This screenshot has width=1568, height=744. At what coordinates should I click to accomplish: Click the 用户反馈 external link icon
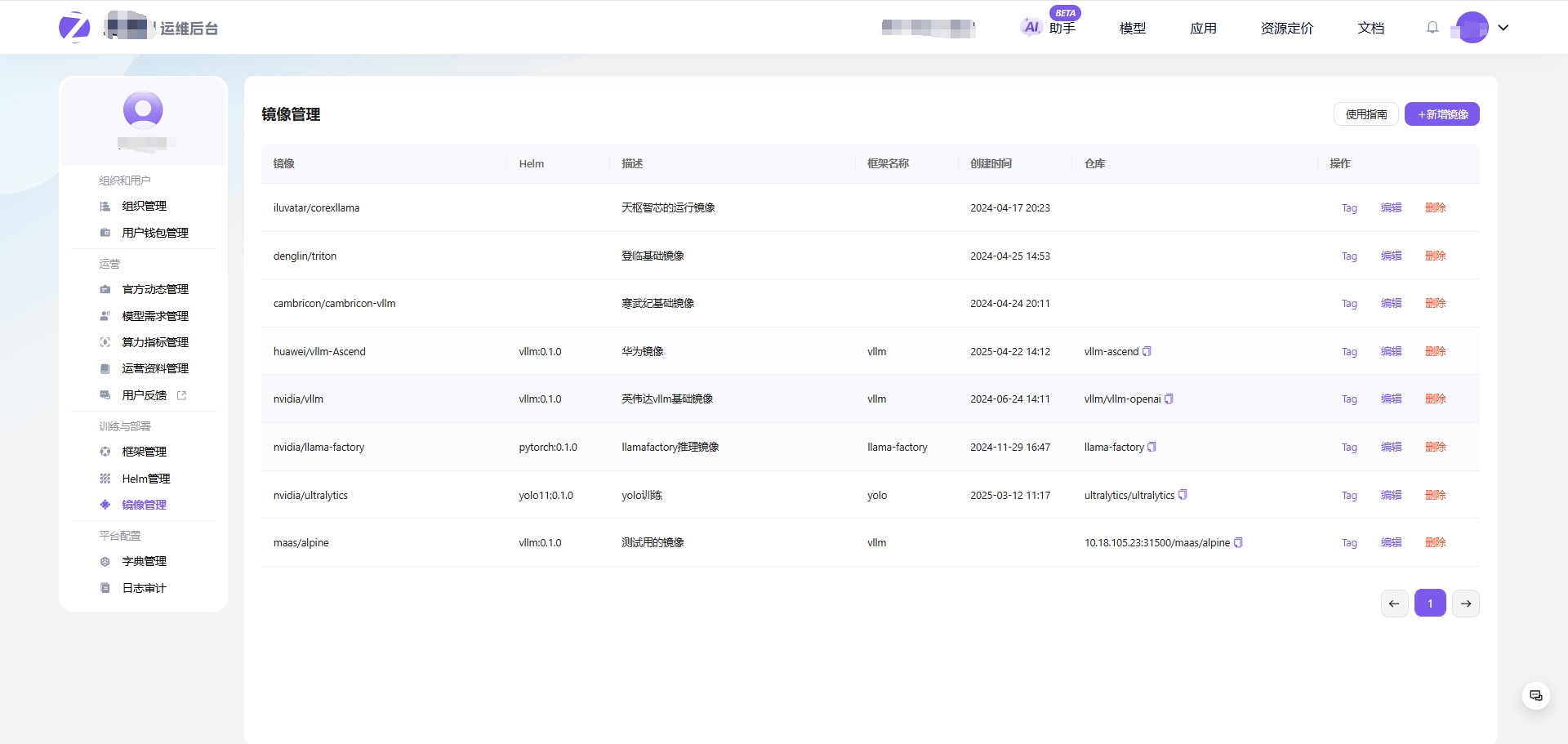181,395
